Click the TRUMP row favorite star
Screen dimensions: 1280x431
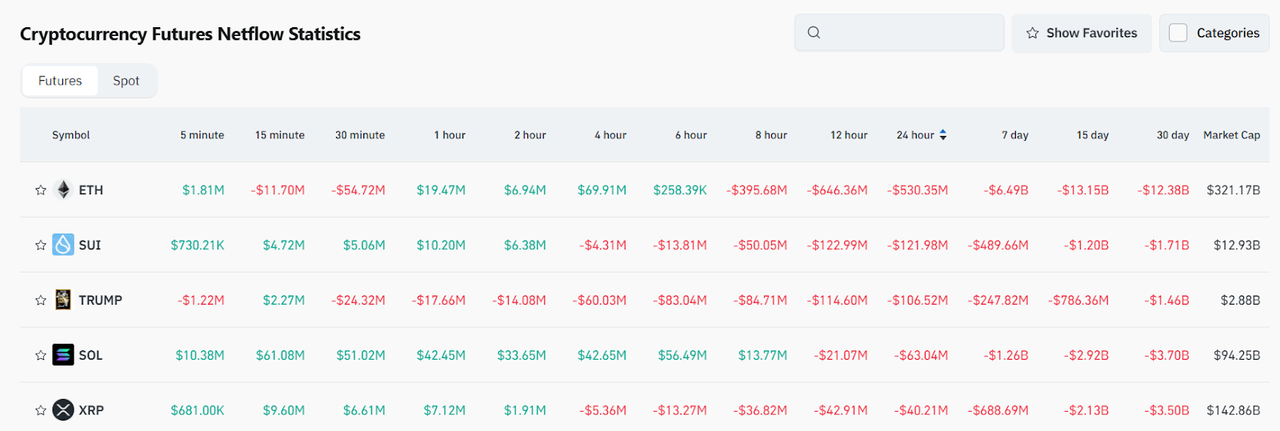tap(41, 300)
